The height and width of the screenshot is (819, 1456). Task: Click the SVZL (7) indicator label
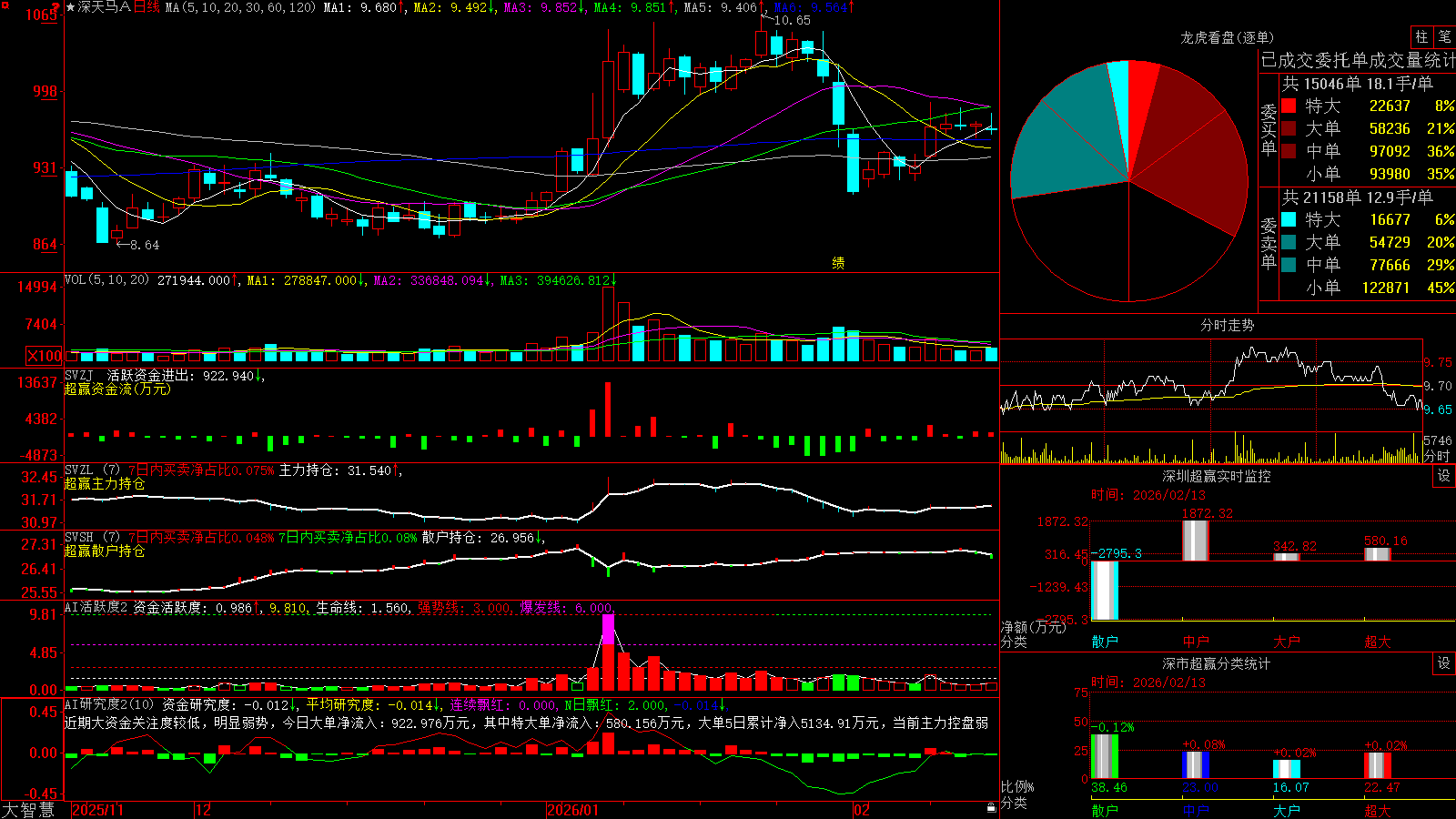click(x=92, y=470)
